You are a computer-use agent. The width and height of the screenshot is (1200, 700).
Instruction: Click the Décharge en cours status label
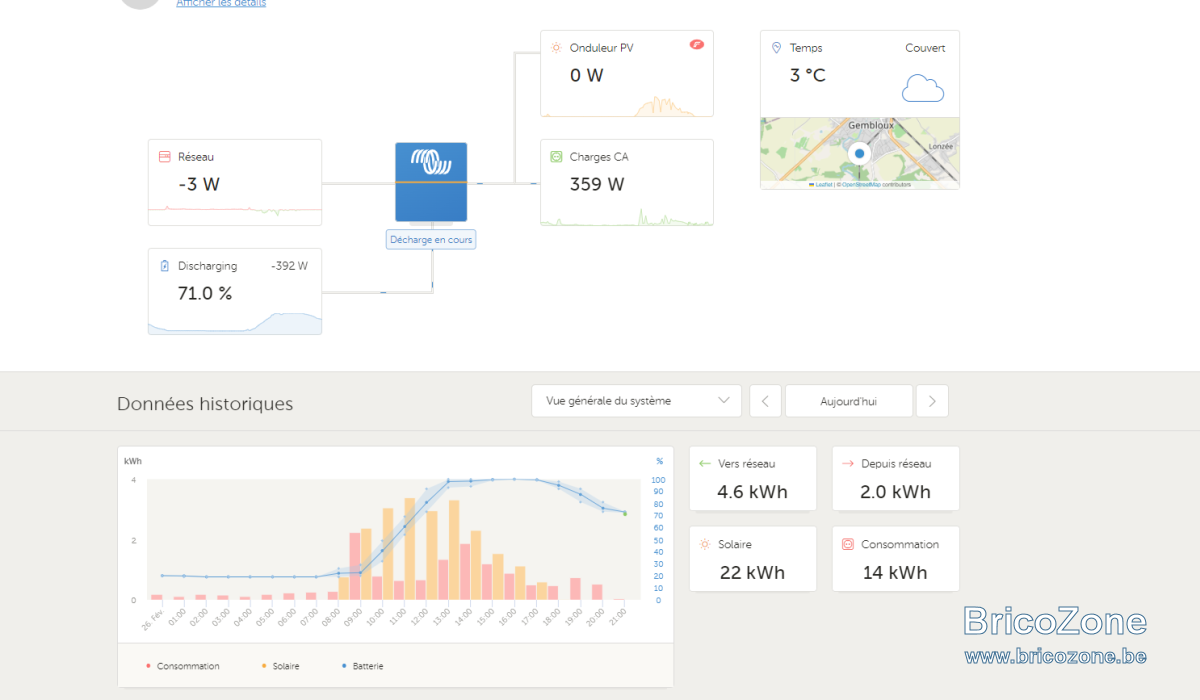click(431, 240)
